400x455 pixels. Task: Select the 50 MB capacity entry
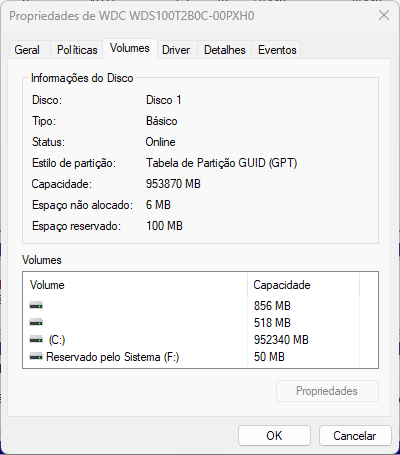[x=269, y=357]
